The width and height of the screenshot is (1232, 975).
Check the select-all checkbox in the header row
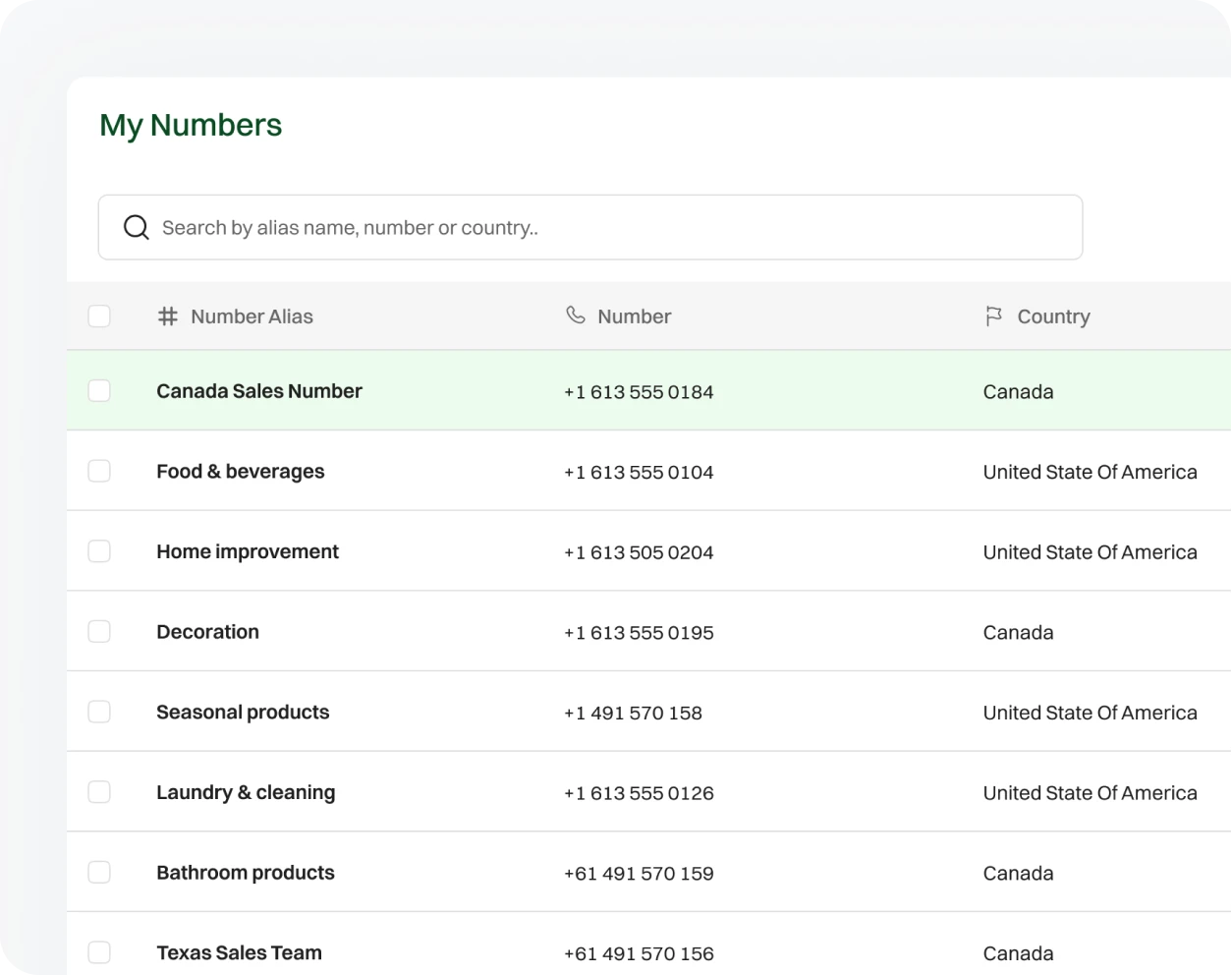point(99,316)
